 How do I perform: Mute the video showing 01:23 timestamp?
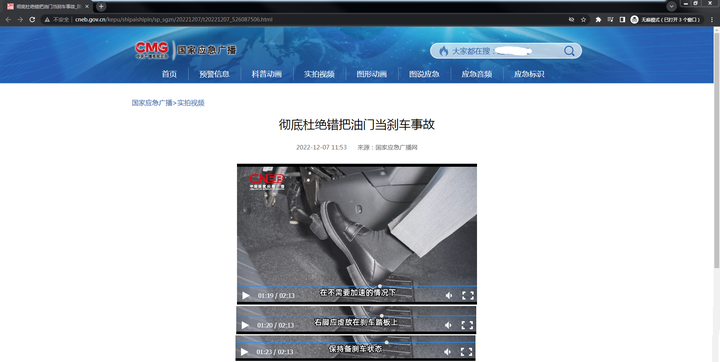(448, 352)
